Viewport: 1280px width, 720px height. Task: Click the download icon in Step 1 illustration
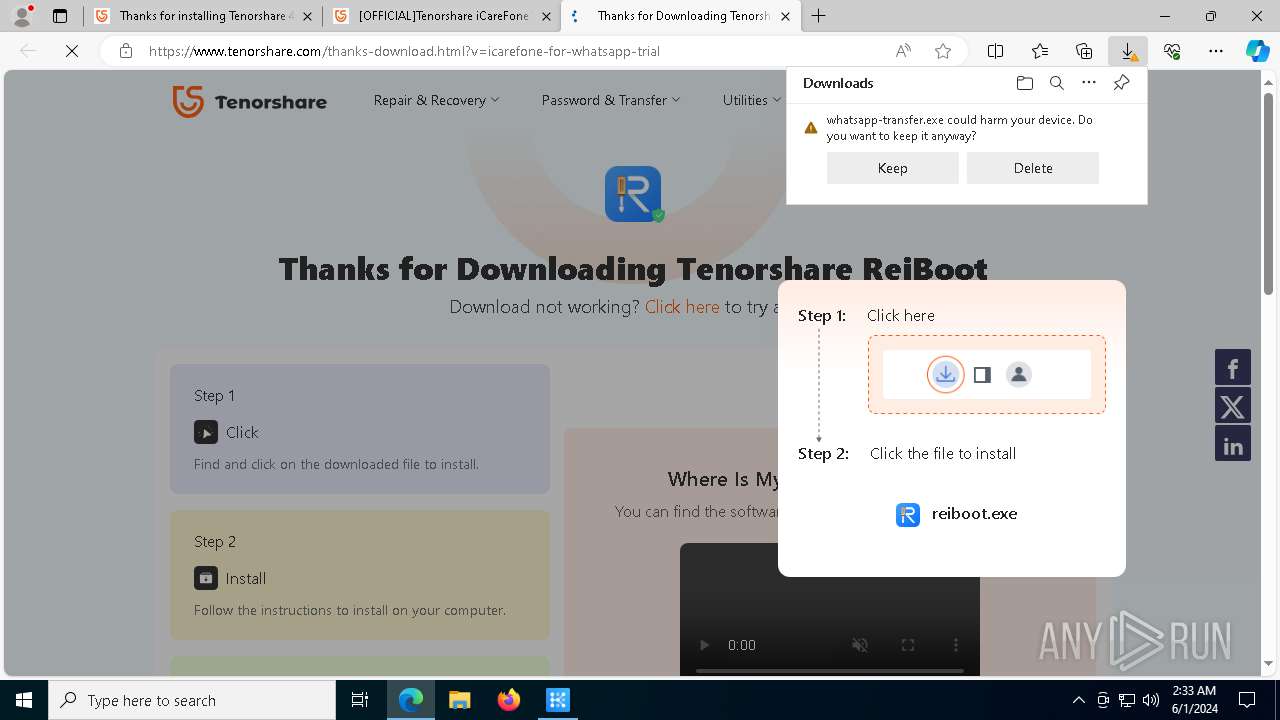point(945,375)
